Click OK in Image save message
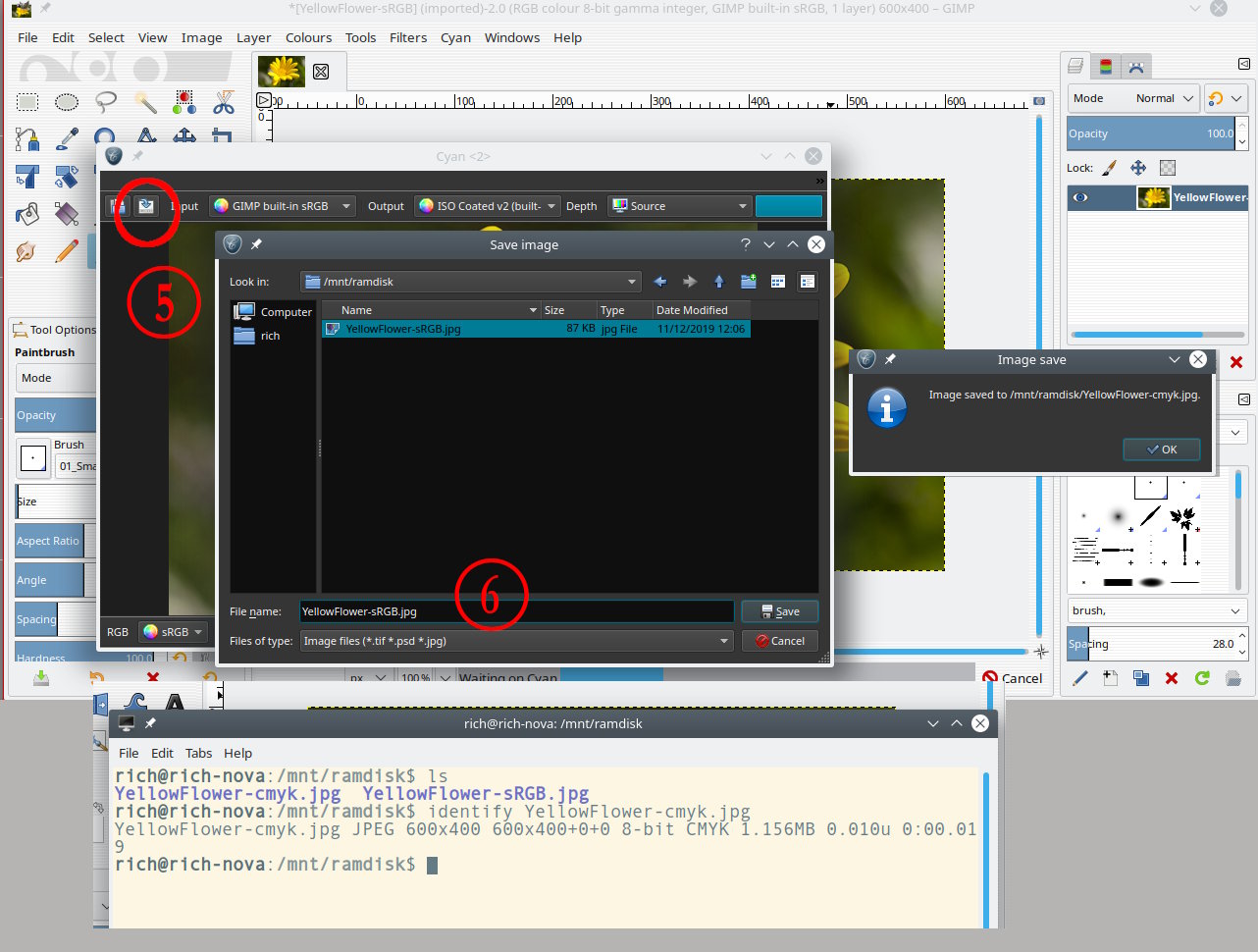This screenshot has height=952, width=1258. pyautogui.click(x=1162, y=450)
